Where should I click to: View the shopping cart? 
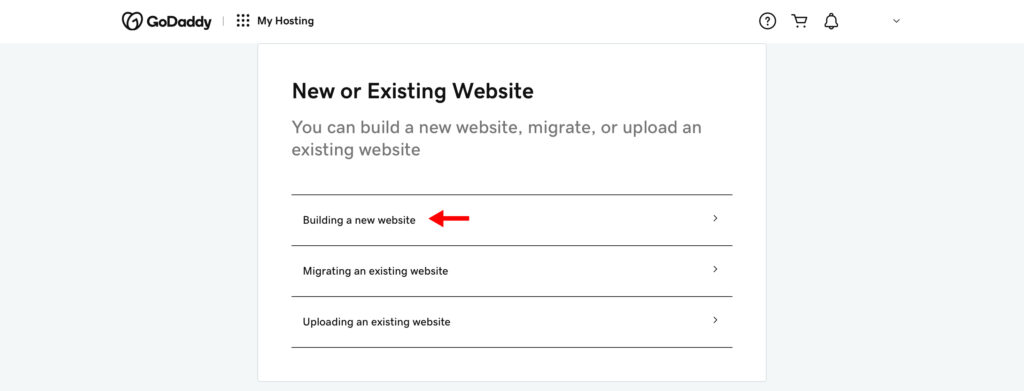point(799,22)
